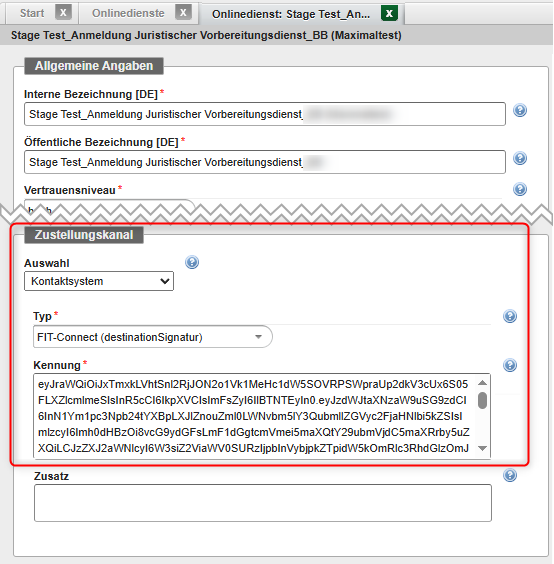Screen dimensions: 554x564
Task: Open help icon for Vertrauensniveau
Action: [x=520, y=189]
